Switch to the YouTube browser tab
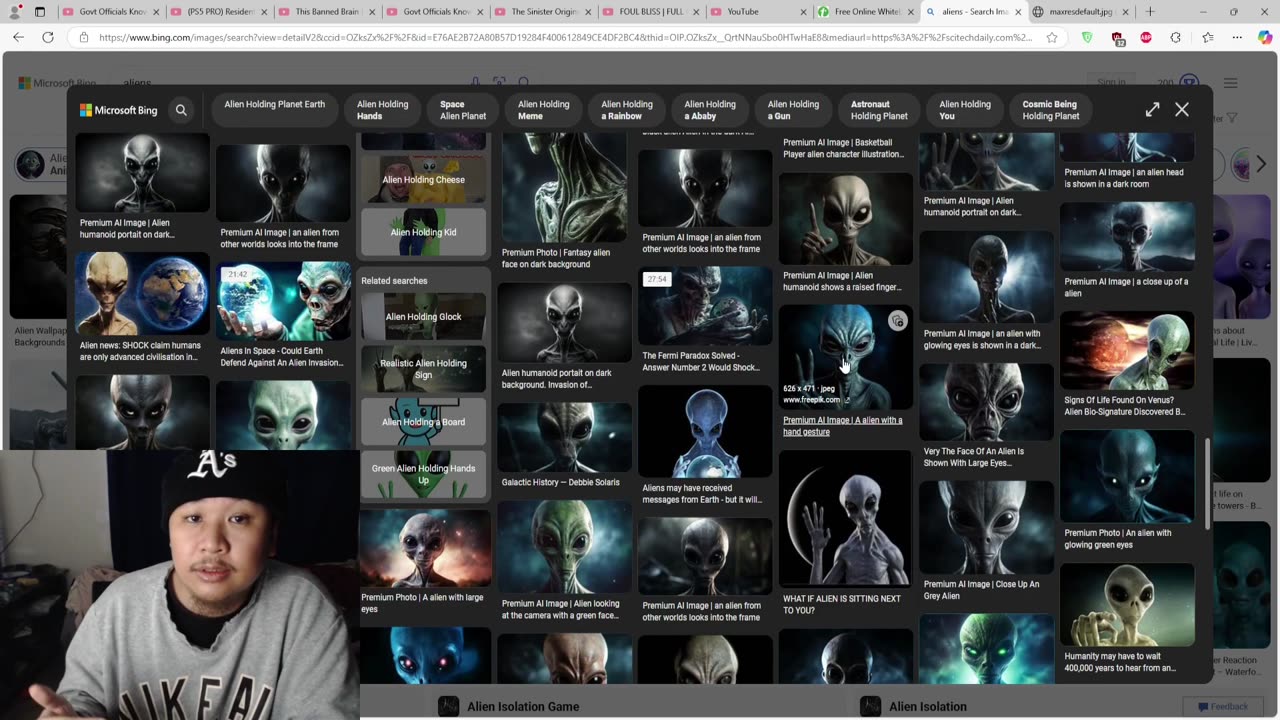The image size is (1280, 720). (x=757, y=12)
